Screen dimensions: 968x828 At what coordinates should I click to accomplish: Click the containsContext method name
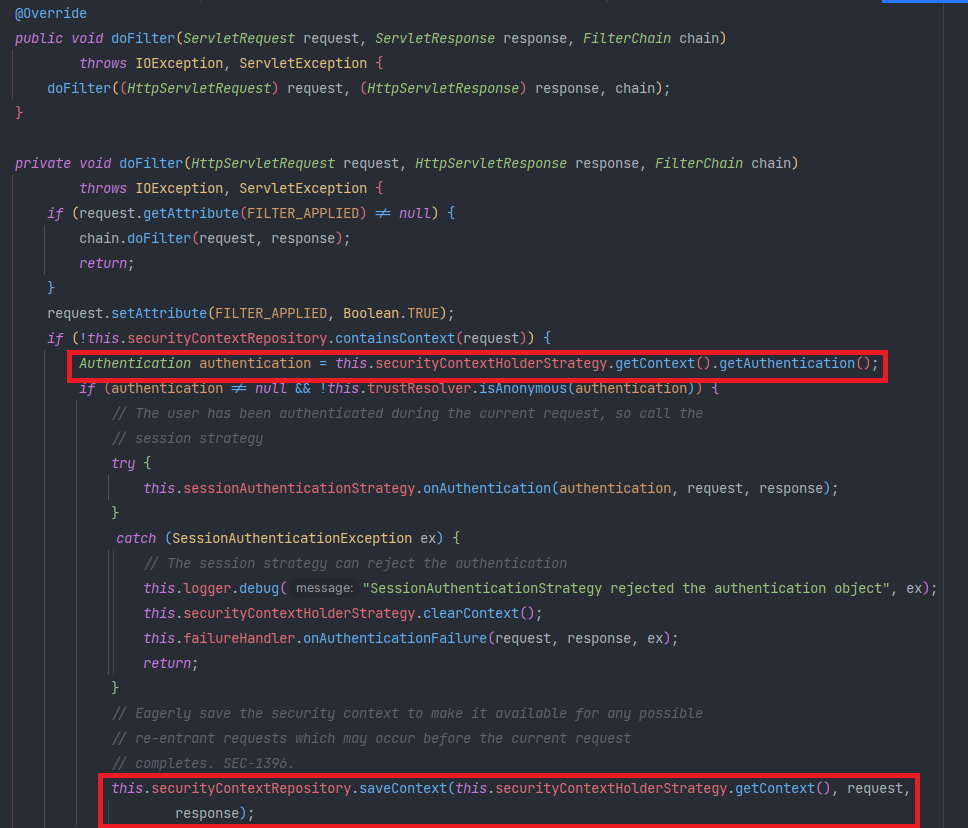pos(395,338)
